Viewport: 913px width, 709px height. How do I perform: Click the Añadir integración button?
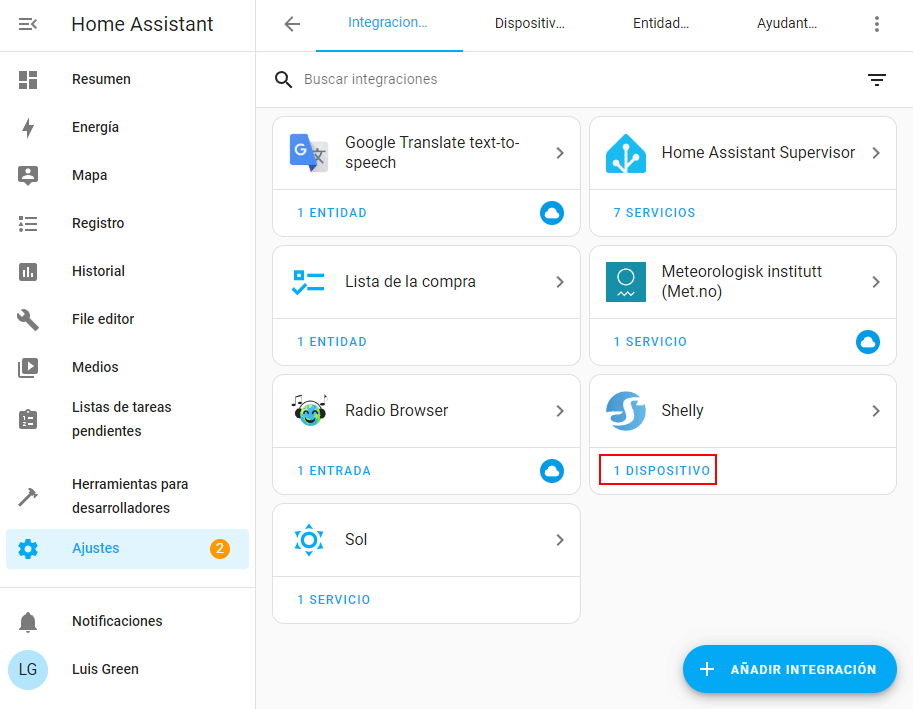789,669
